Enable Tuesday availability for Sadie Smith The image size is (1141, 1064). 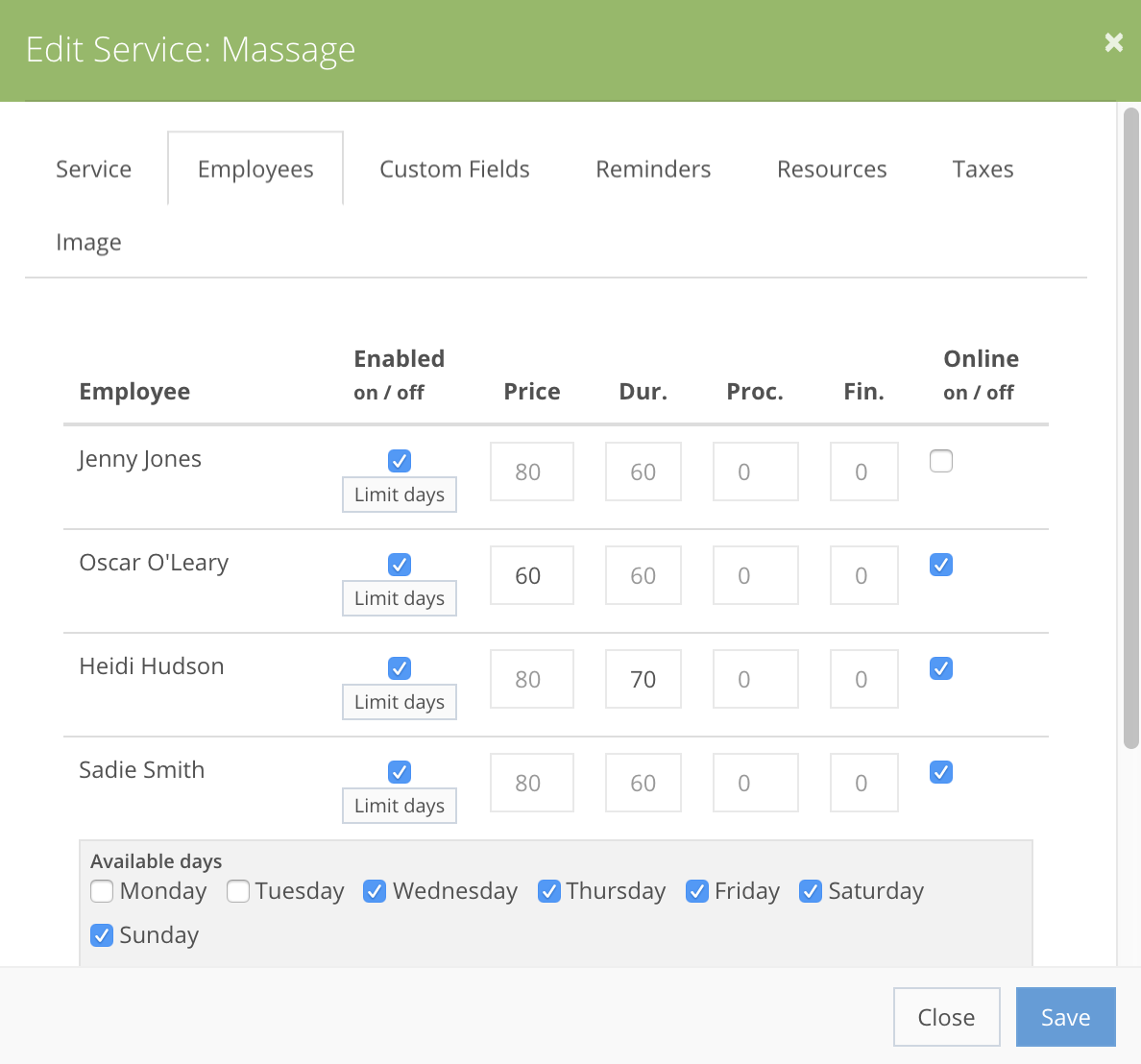[237, 891]
